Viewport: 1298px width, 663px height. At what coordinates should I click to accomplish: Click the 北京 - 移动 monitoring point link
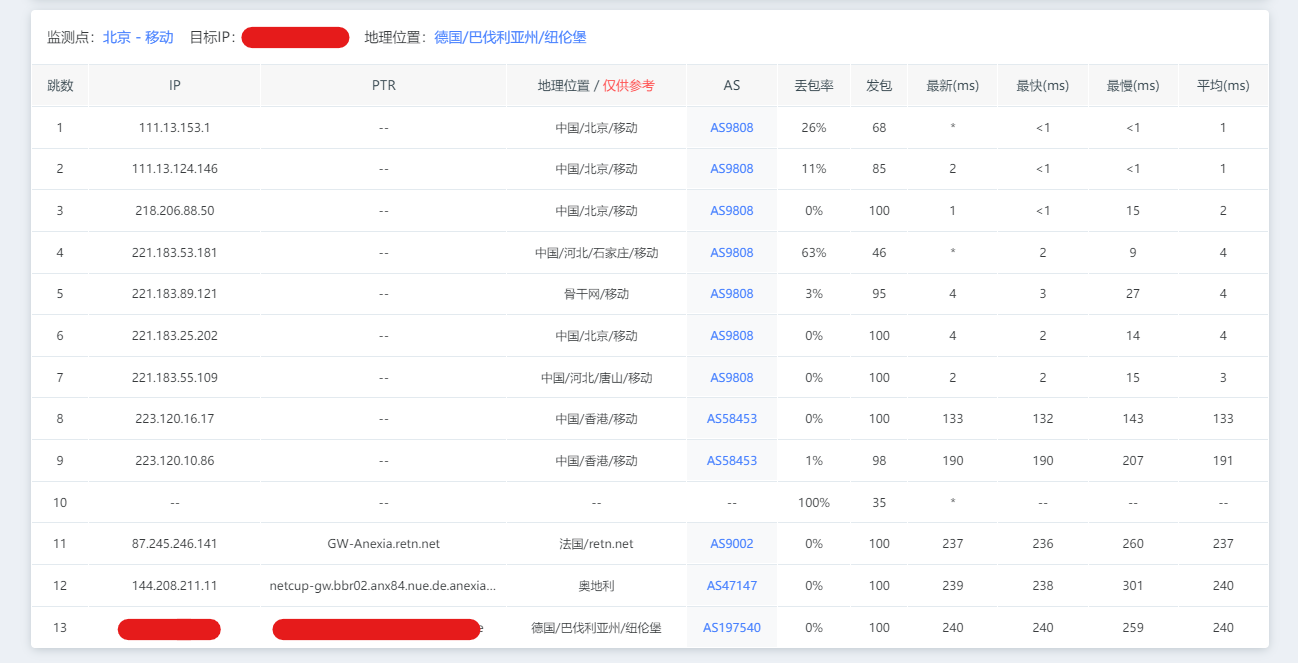pyautogui.click(x=138, y=37)
